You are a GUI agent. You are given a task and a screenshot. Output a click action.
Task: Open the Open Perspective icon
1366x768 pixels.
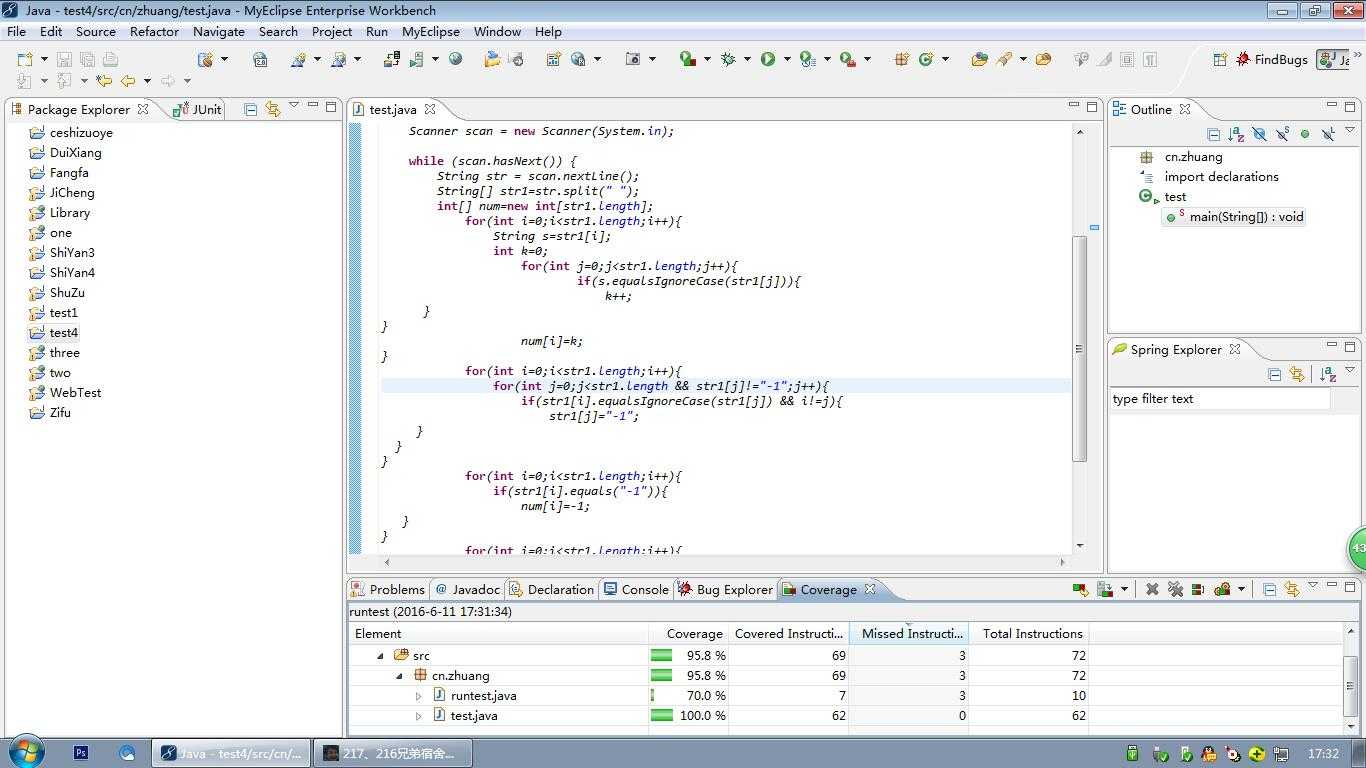click(1220, 59)
